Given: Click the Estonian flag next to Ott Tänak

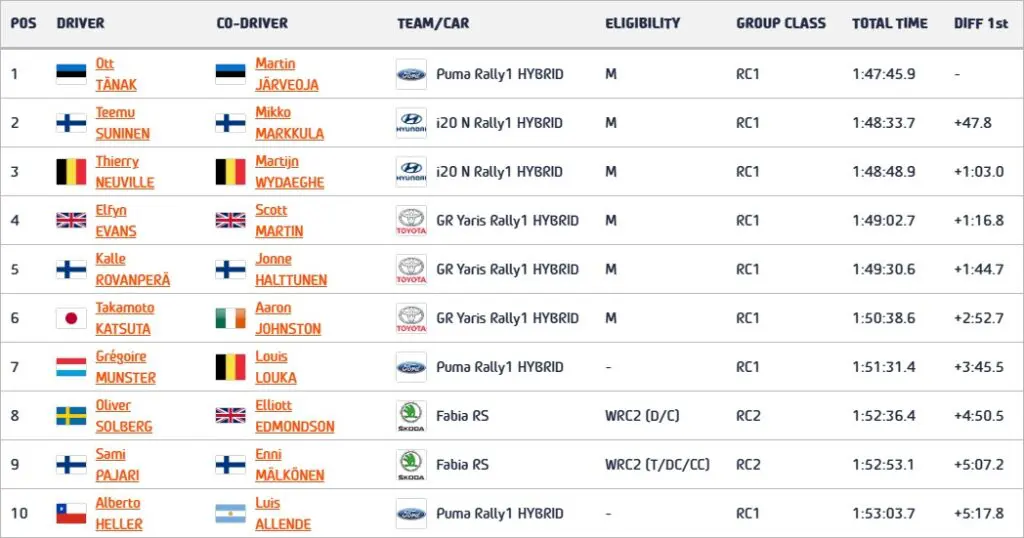Looking at the screenshot, I should (71, 74).
